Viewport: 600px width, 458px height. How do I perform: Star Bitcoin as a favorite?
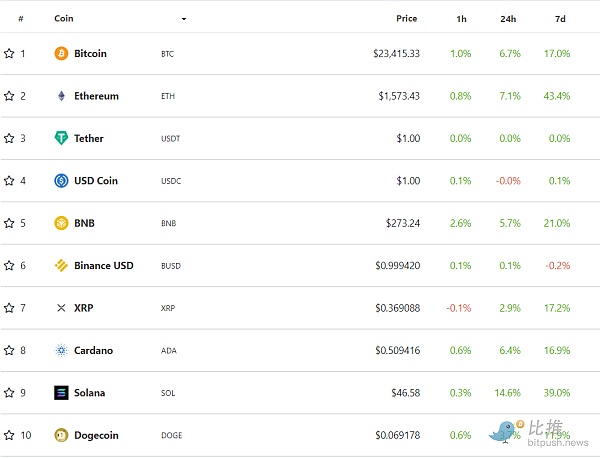click(9, 53)
